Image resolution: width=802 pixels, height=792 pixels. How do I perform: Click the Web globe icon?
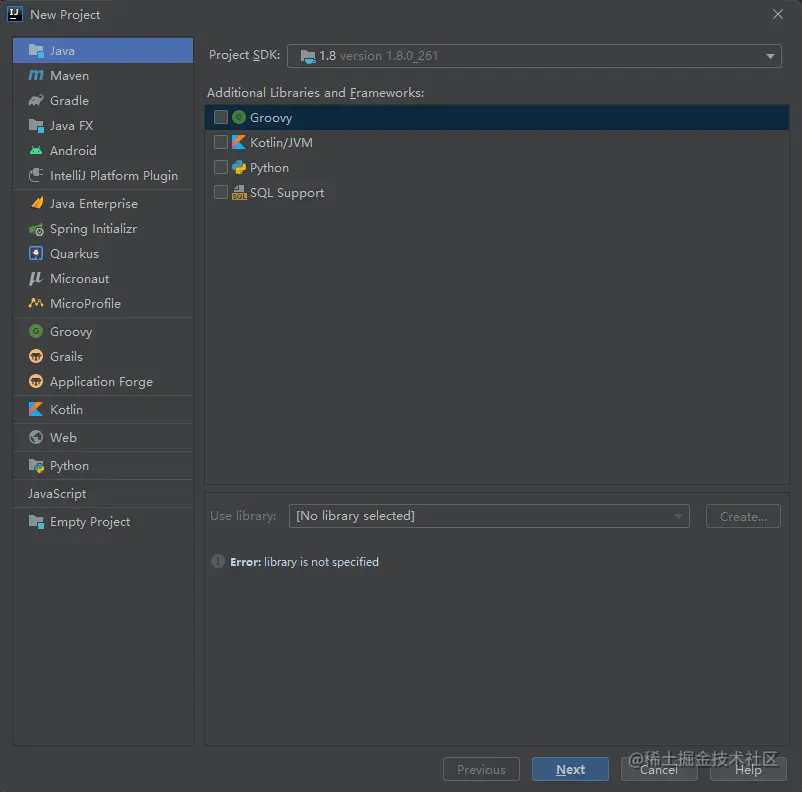(36, 437)
